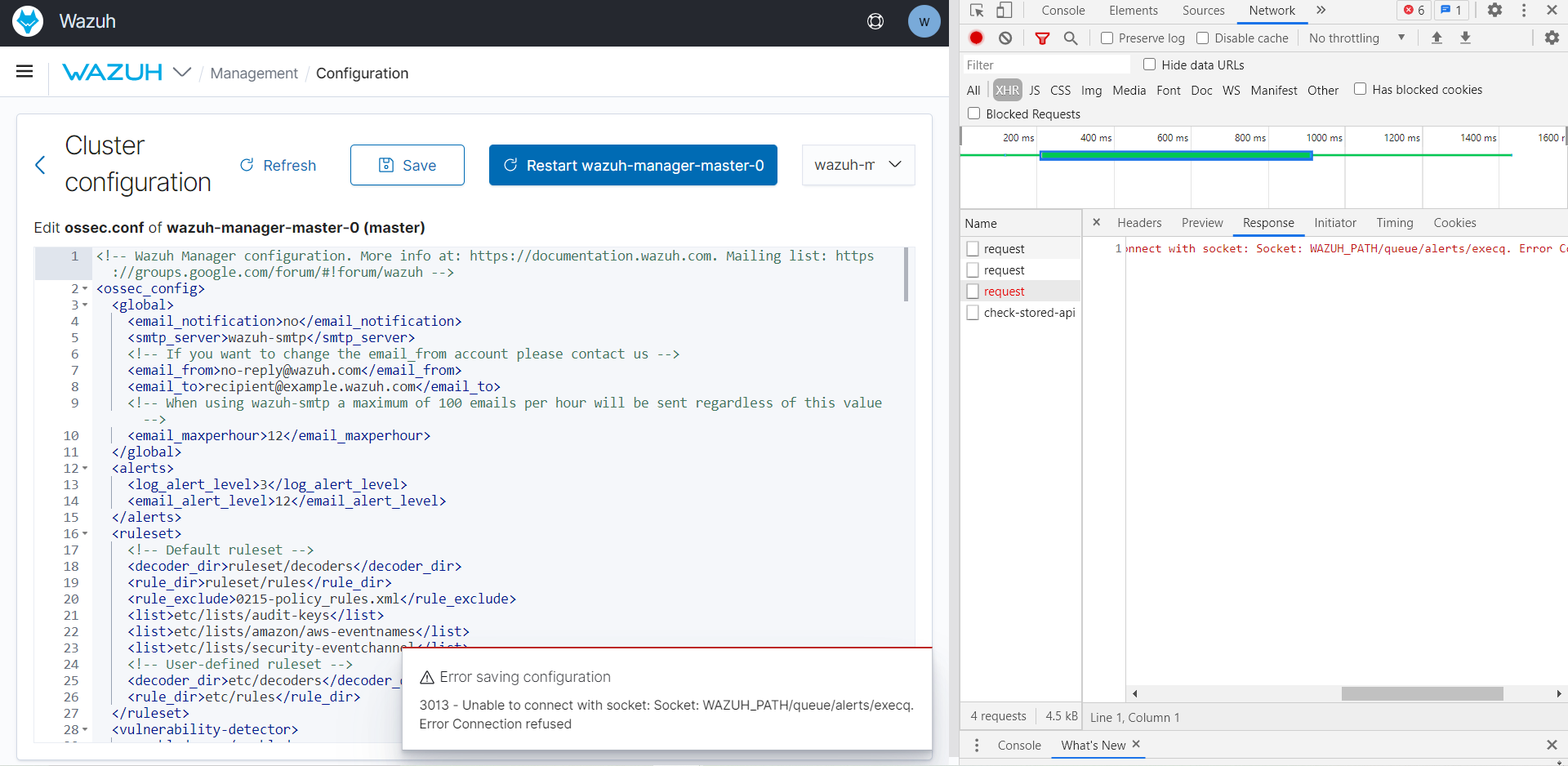Switch to the Console tab in DevTools
1568x766 pixels.
[1062, 11]
